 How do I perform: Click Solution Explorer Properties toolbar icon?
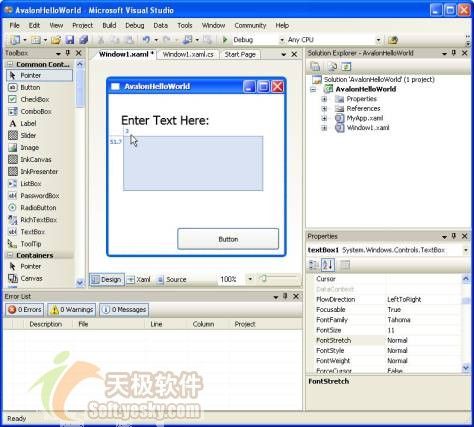point(315,67)
